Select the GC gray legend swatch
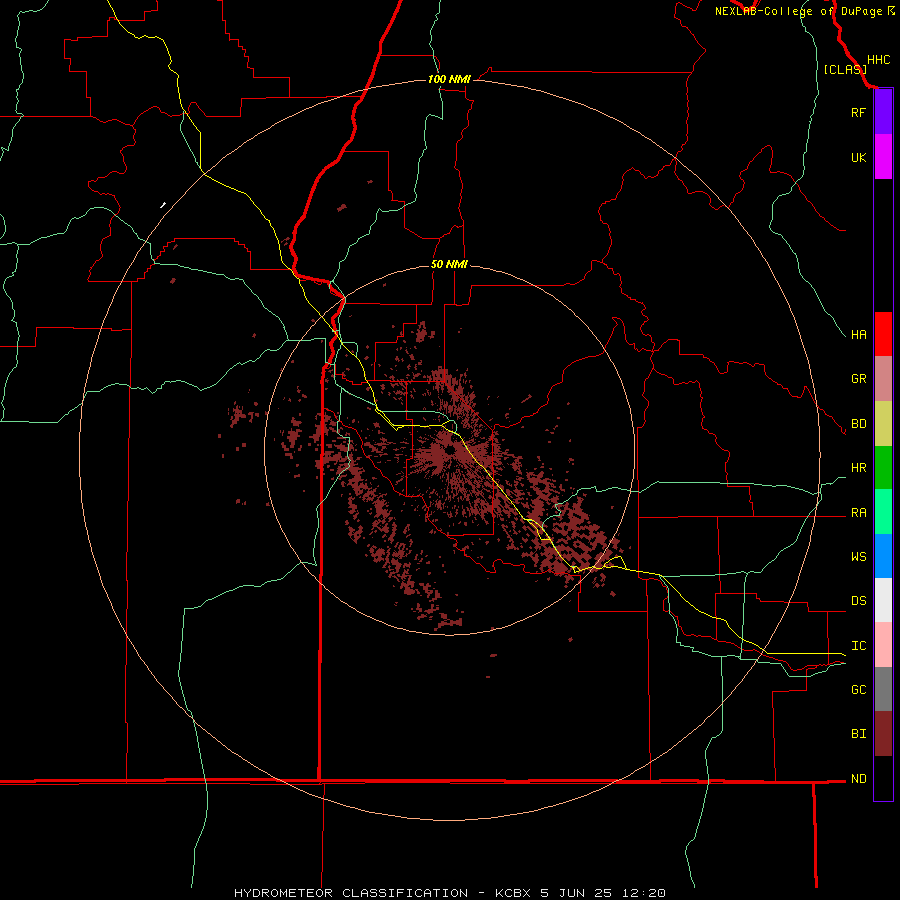900x900 pixels. click(x=883, y=689)
